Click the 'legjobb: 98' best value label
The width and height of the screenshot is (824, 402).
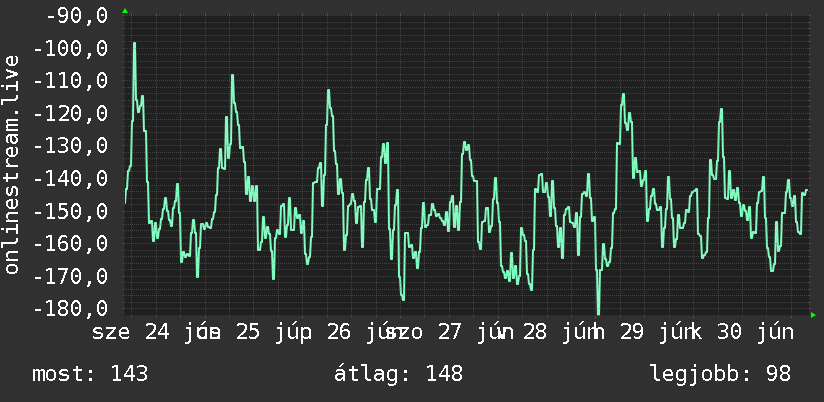tap(720, 374)
